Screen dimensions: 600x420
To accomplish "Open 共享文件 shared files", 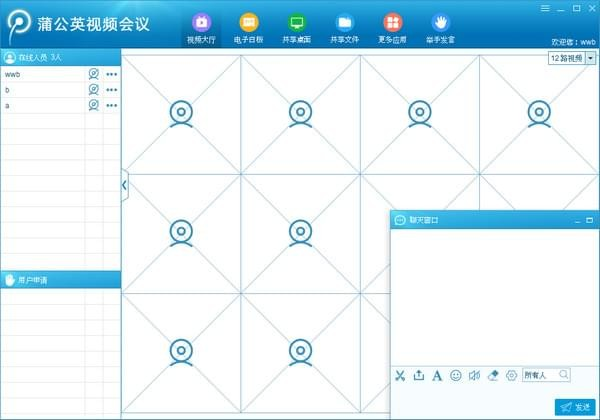I will pos(344,29).
